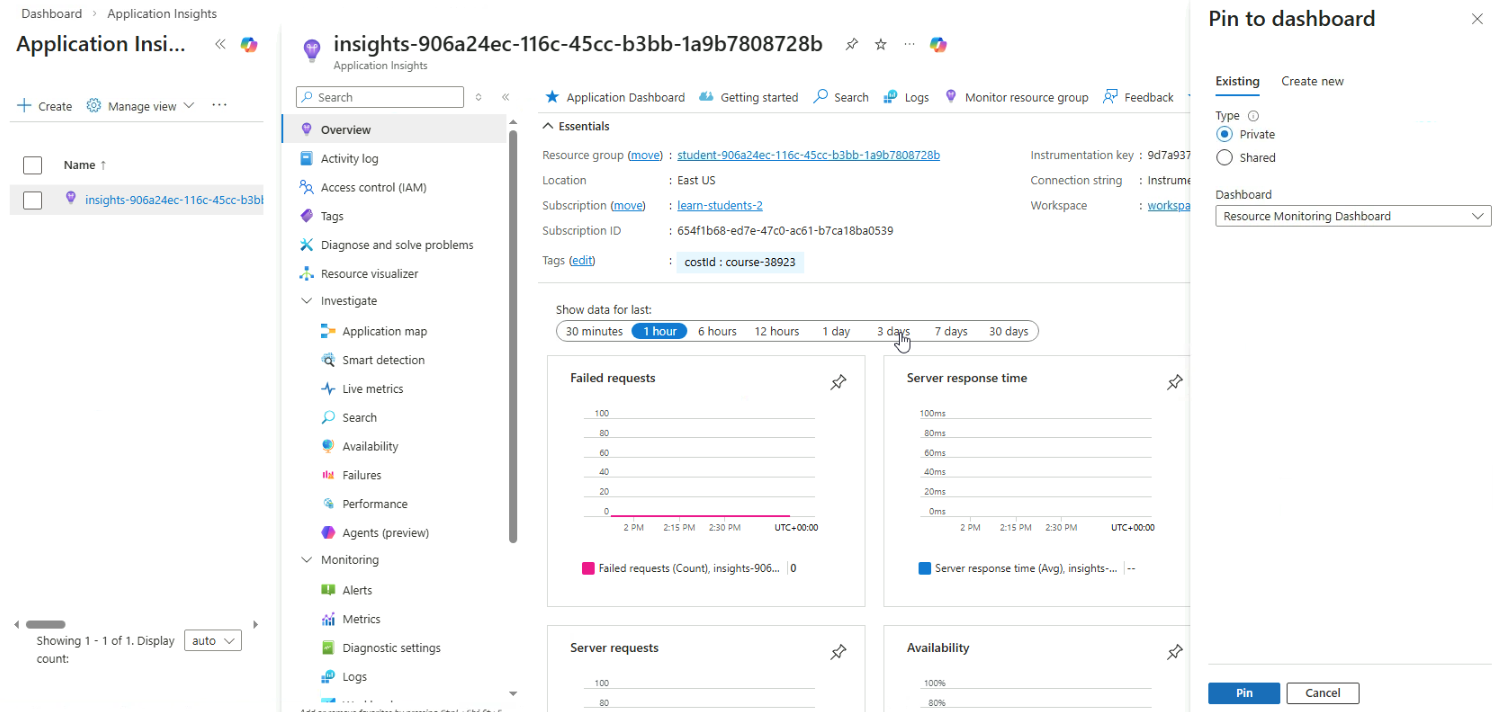Click the favorite star next to resource title
Screen dimensions: 1506x712
[x=880, y=45]
